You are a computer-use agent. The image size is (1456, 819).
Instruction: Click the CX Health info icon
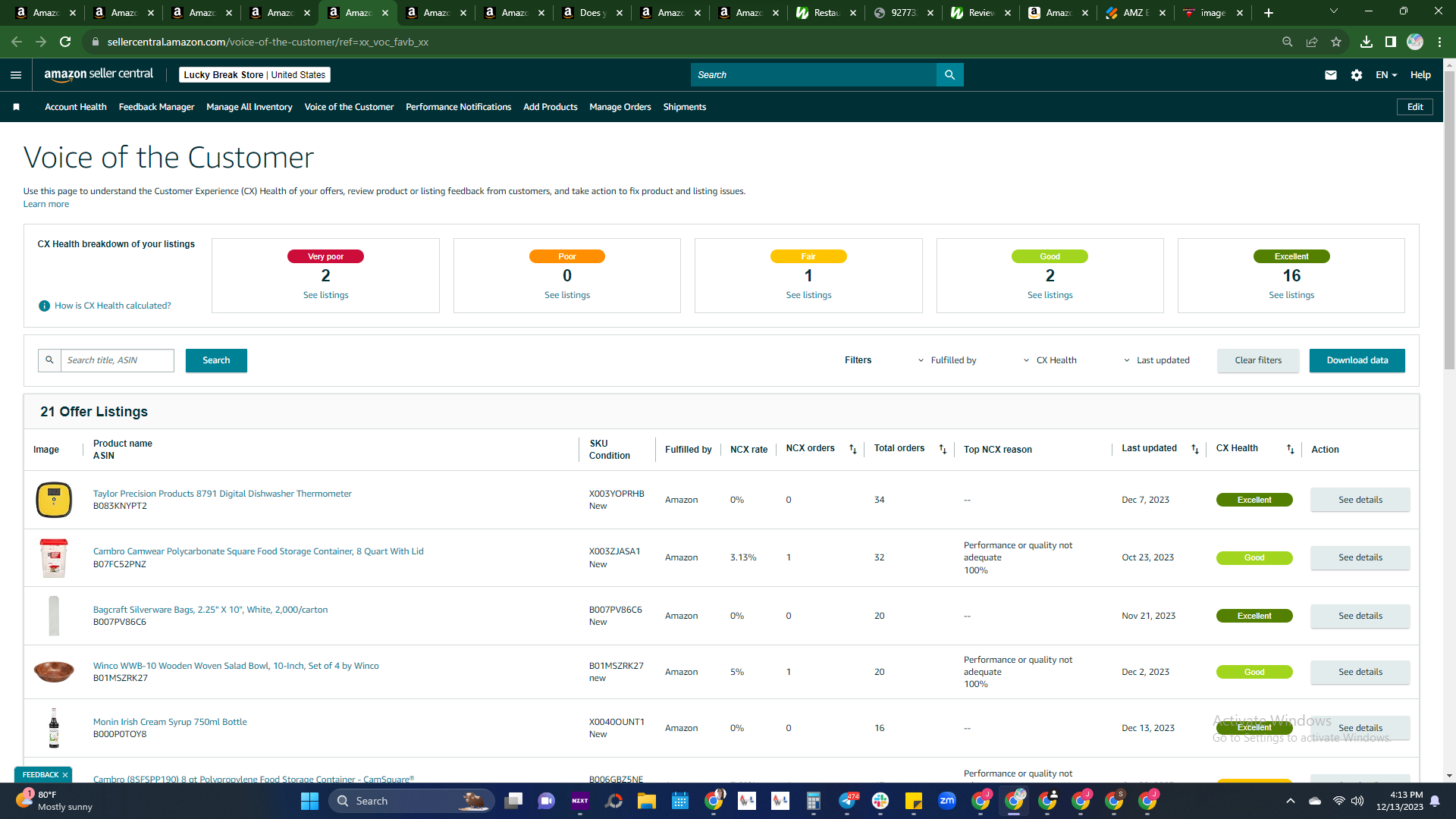[x=44, y=306]
